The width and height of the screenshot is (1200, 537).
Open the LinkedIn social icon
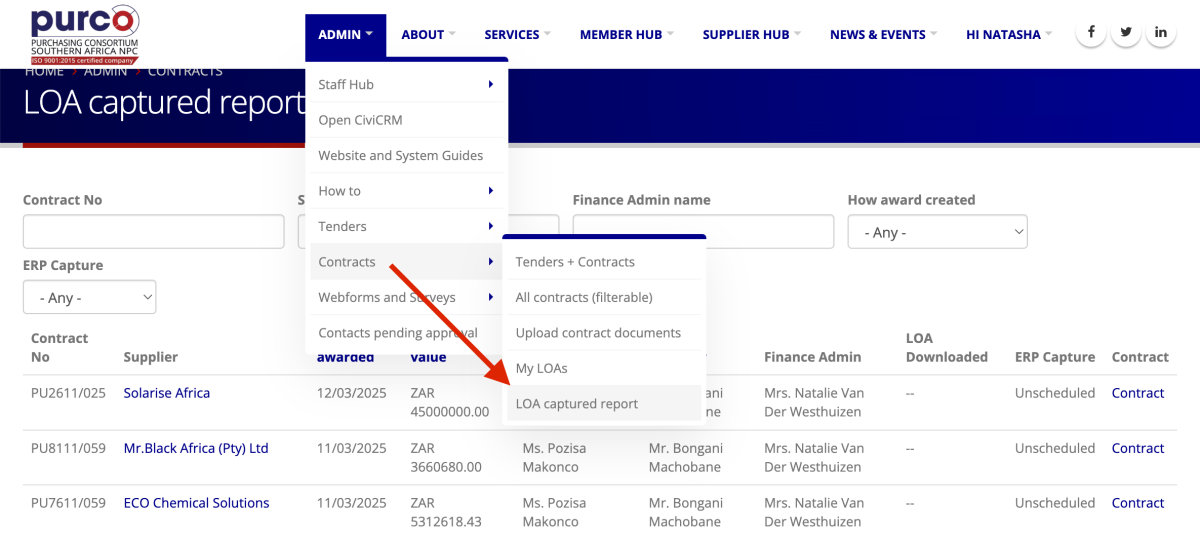point(1161,33)
